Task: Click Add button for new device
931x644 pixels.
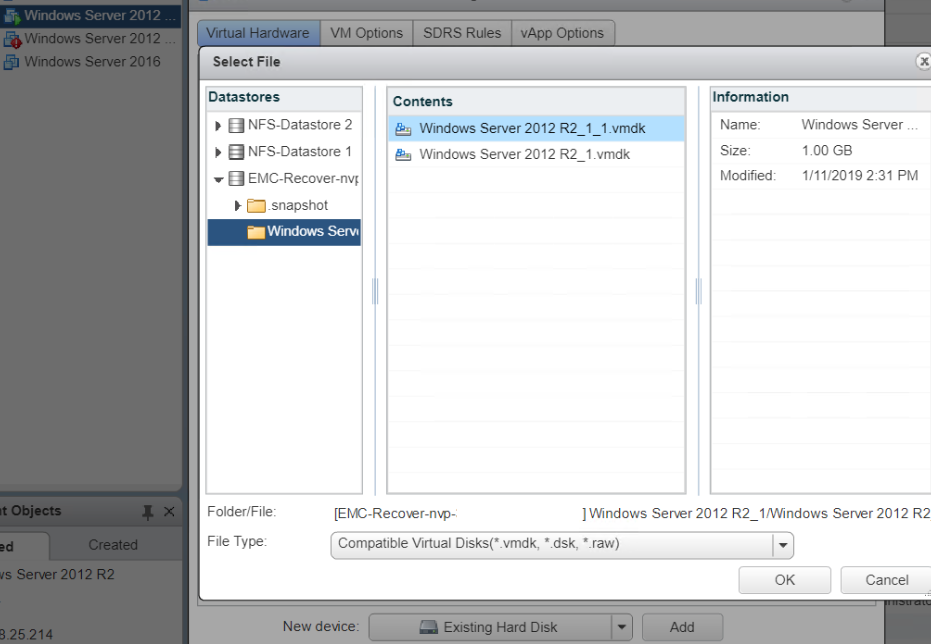Action: coord(682,627)
